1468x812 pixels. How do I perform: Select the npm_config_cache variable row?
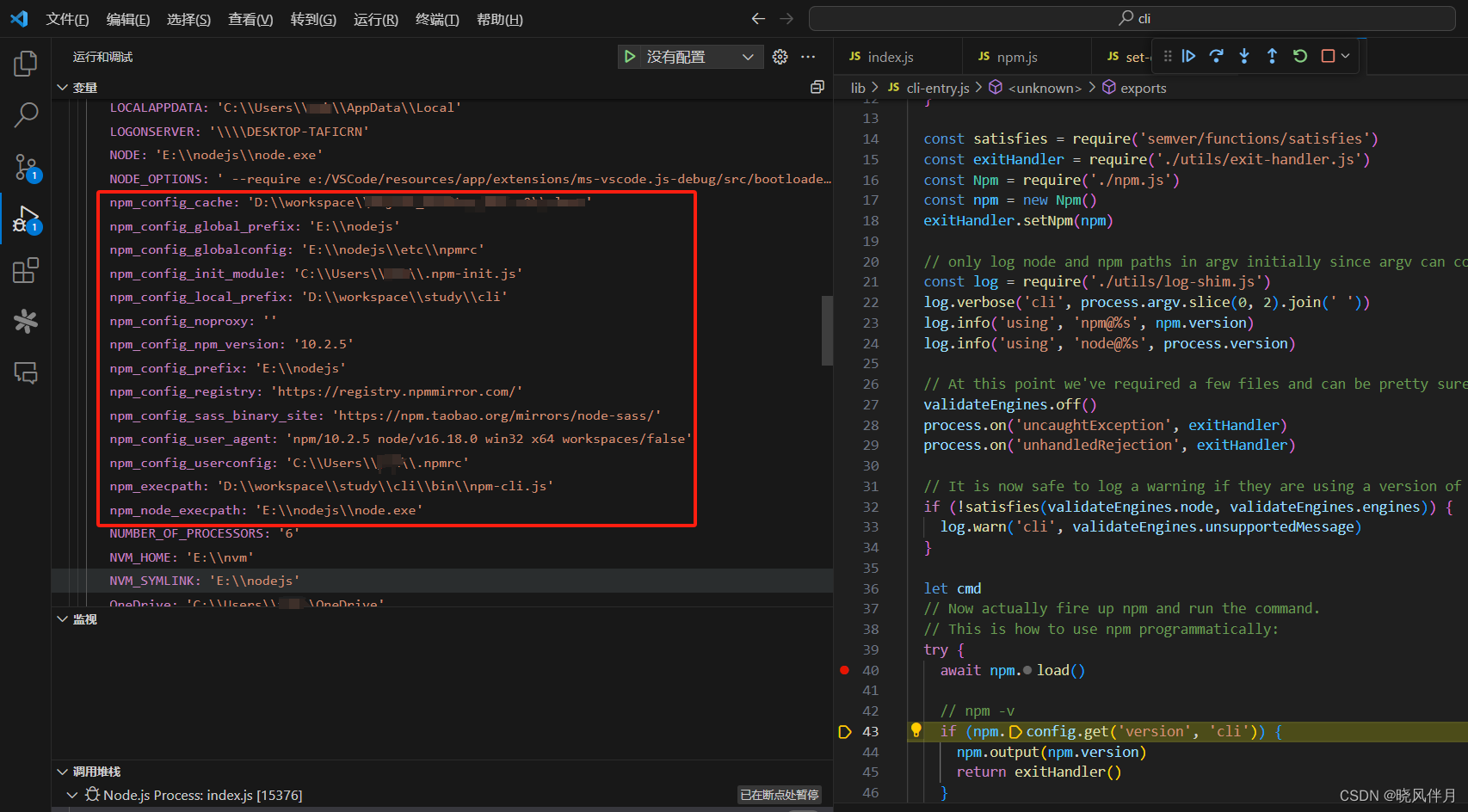442,202
